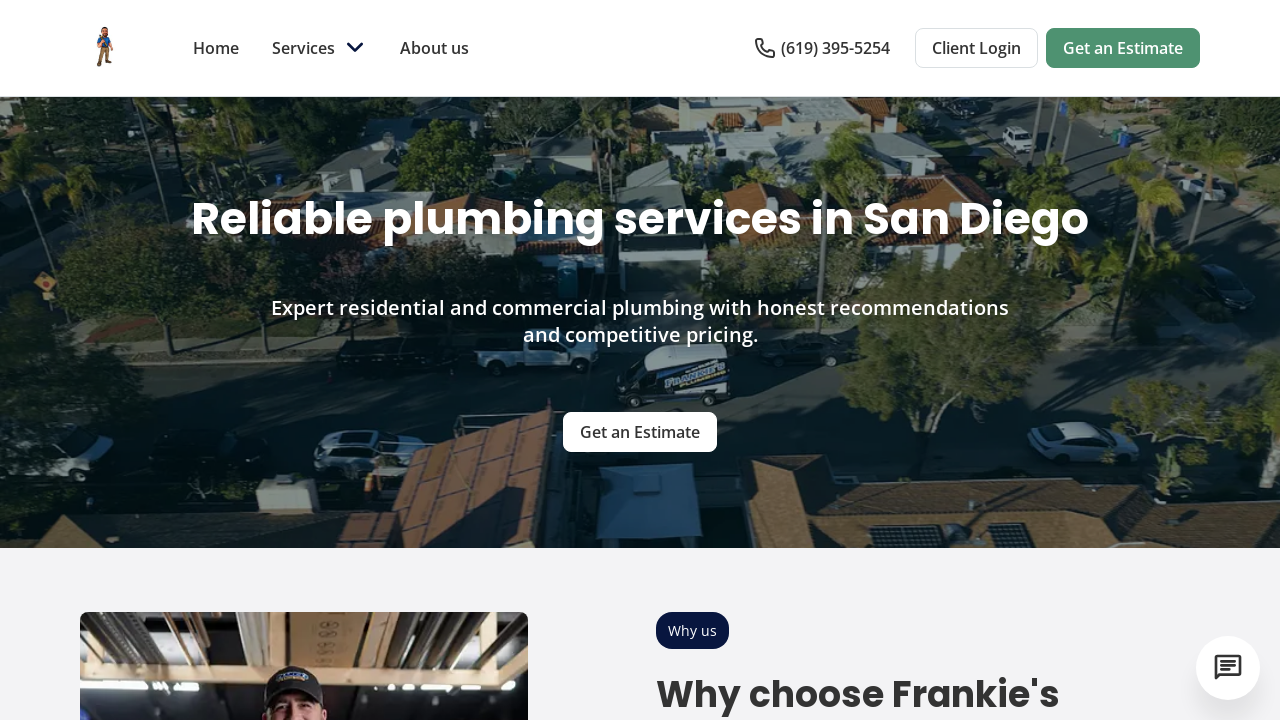Open the About us page
The height and width of the screenshot is (720, 1280).
coord(434,48)
